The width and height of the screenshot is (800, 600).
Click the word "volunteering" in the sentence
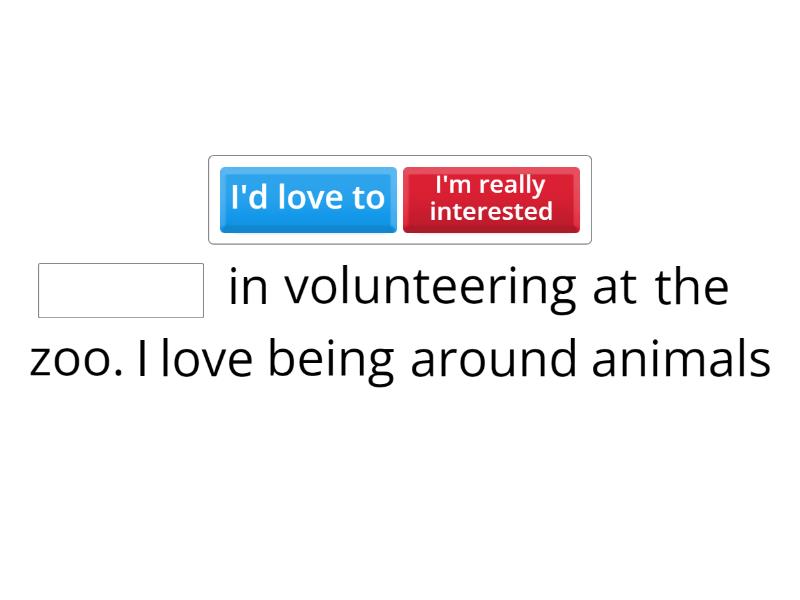tap(430, 288)
